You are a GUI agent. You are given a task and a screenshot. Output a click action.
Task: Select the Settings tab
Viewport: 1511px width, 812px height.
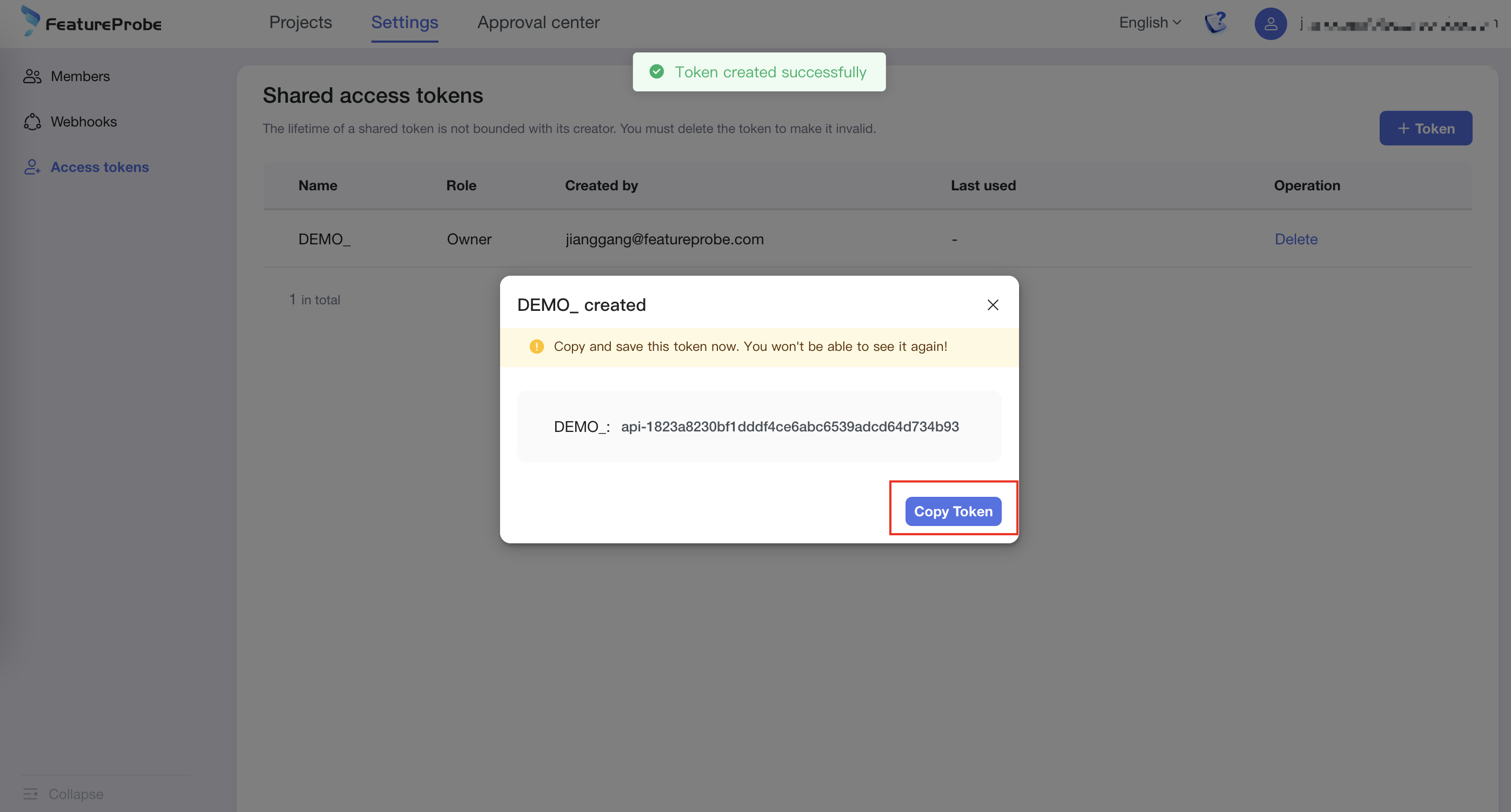tap(404, 22)
